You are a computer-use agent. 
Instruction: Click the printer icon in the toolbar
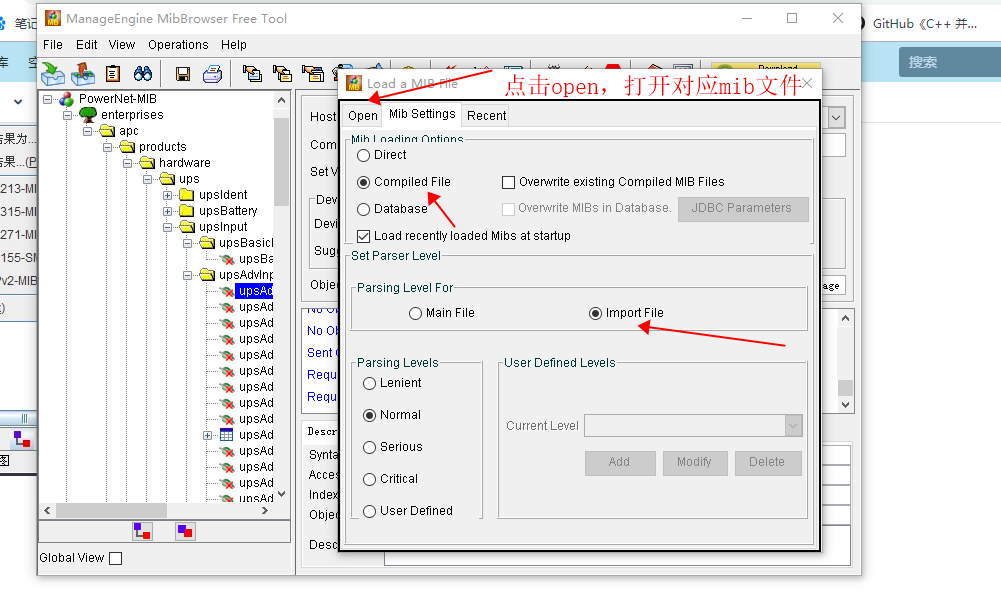[213, 74]
